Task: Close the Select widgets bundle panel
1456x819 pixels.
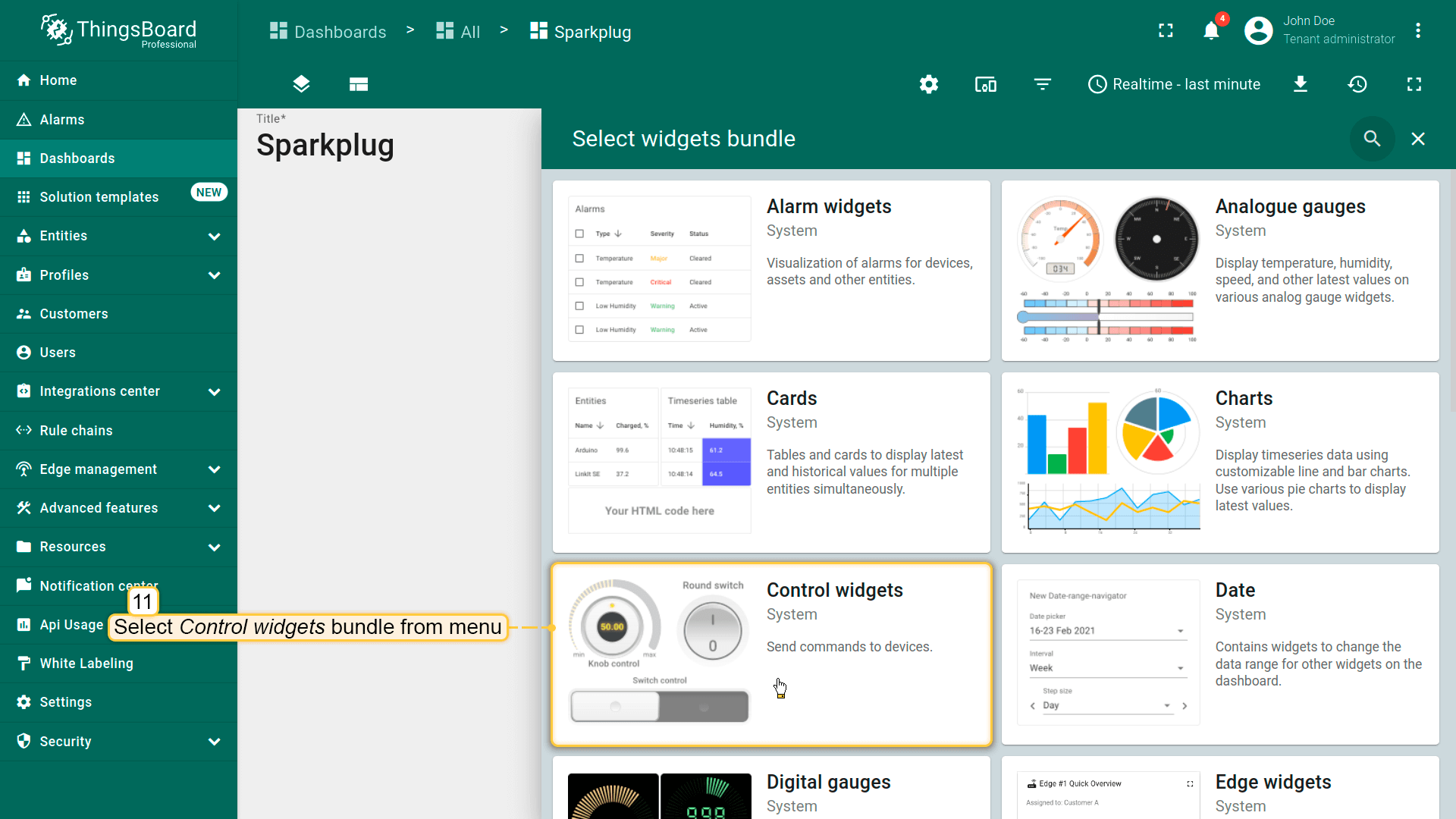Action: point(1417,139)
